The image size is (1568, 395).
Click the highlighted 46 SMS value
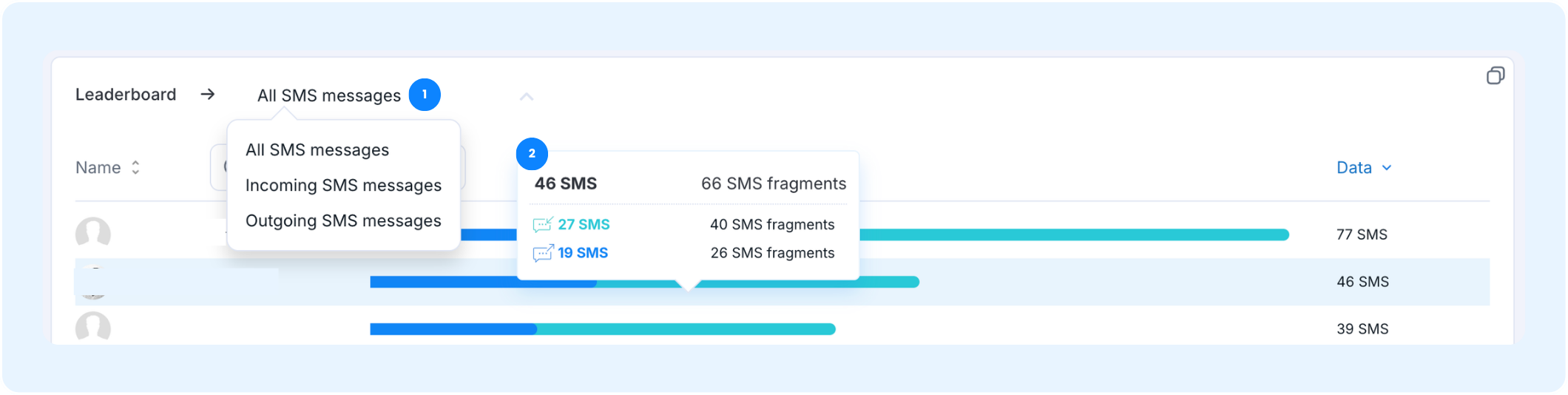coord(1362,282)
